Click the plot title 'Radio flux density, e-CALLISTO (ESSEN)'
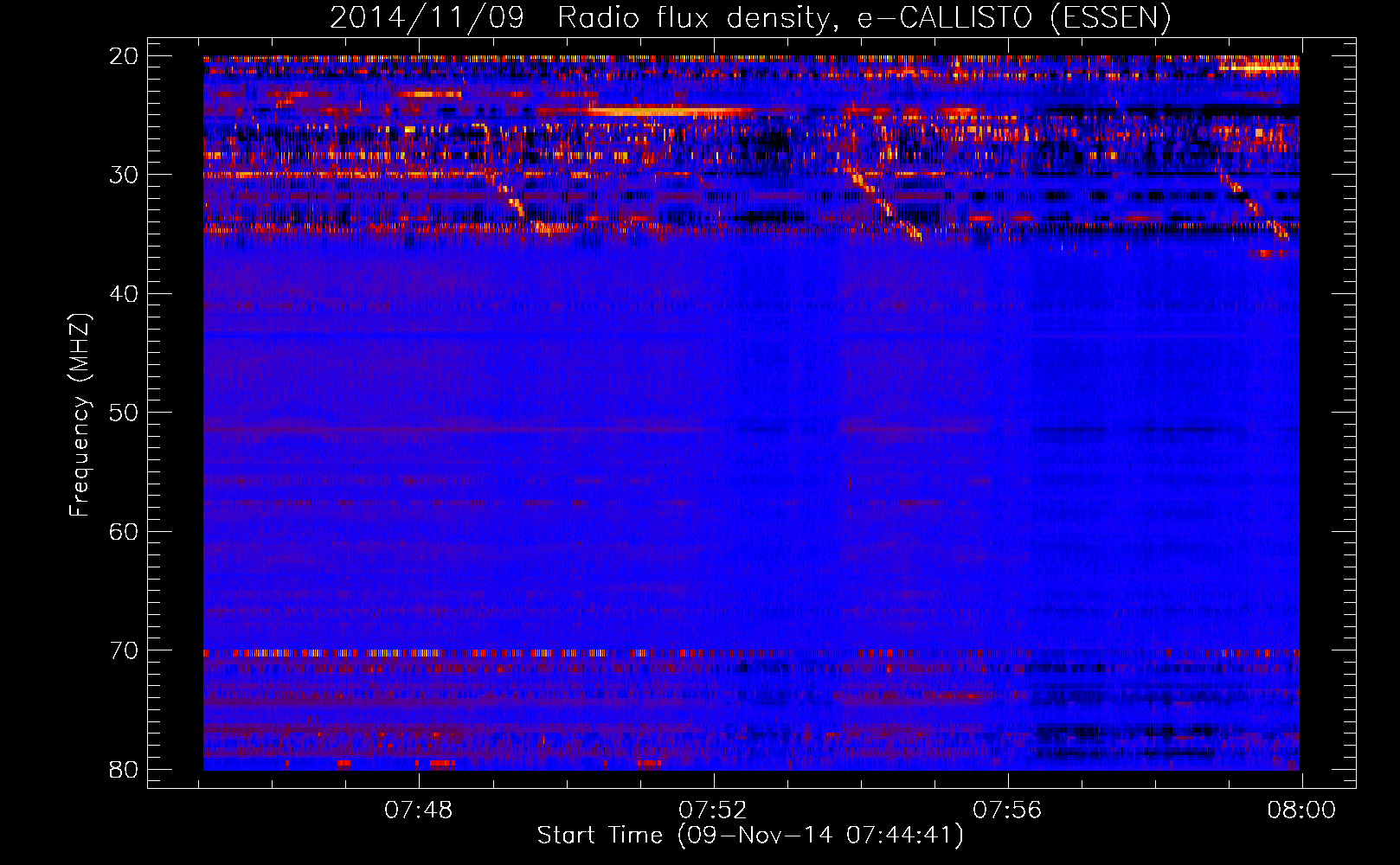1400x865 pixels. click(x=864, y=17)
